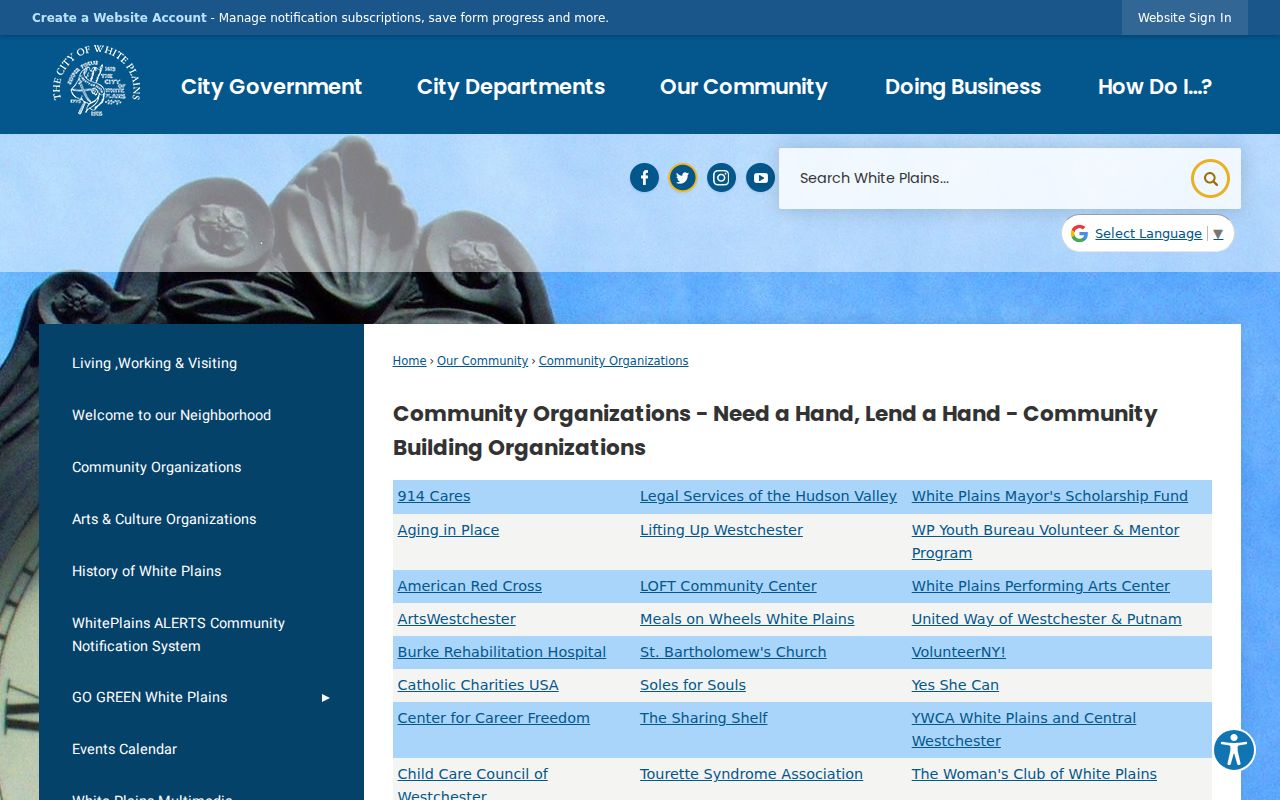The height and width of the screenshot is (800, 1280).
Task: Open the Soles for Souls link
Action: point(693,685)
